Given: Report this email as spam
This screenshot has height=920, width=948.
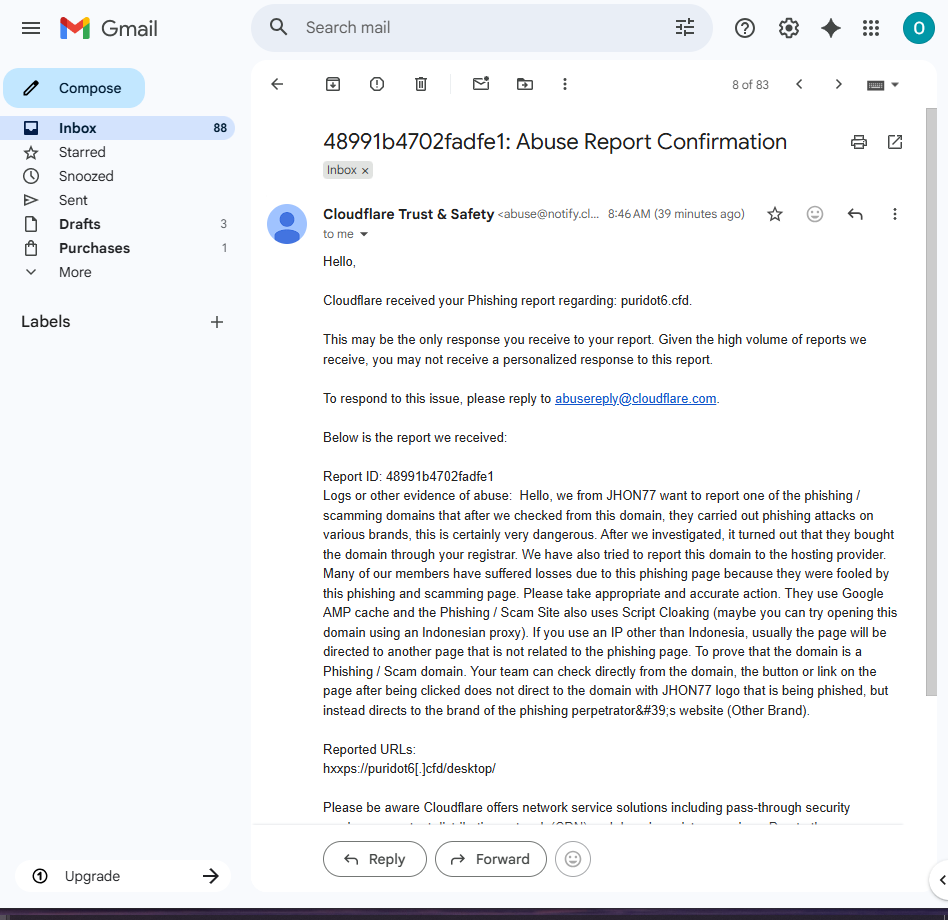Looking at the screenshot, I should click(x=377, y=84).
